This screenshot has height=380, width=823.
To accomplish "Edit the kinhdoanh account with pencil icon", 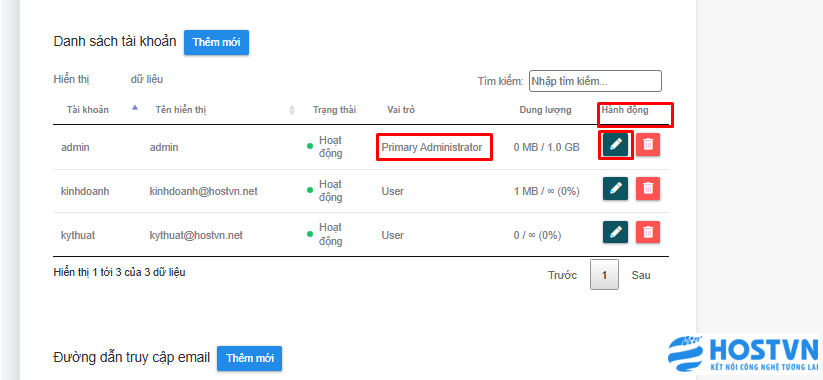I will click(x=616, y=188).
